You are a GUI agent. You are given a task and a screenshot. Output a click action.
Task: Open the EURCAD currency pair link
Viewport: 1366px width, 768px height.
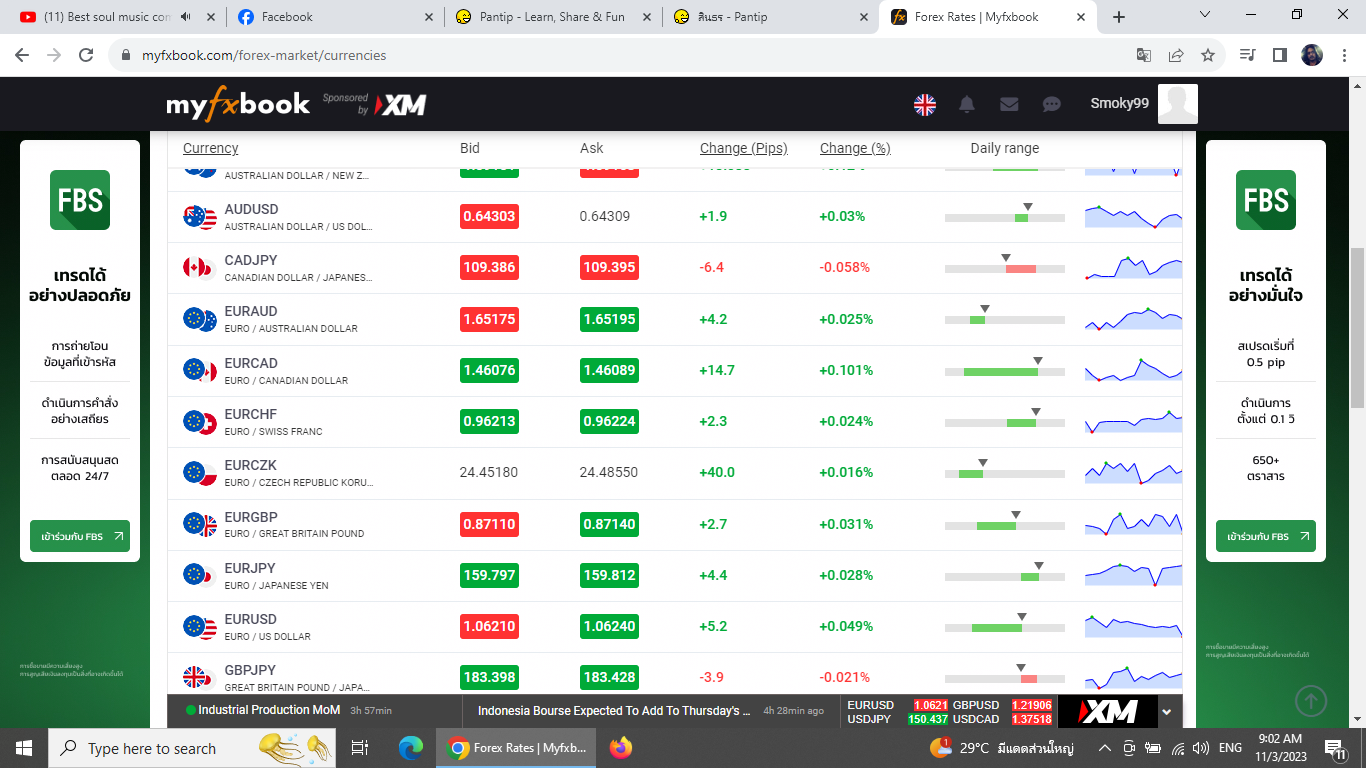pos(251,363)
